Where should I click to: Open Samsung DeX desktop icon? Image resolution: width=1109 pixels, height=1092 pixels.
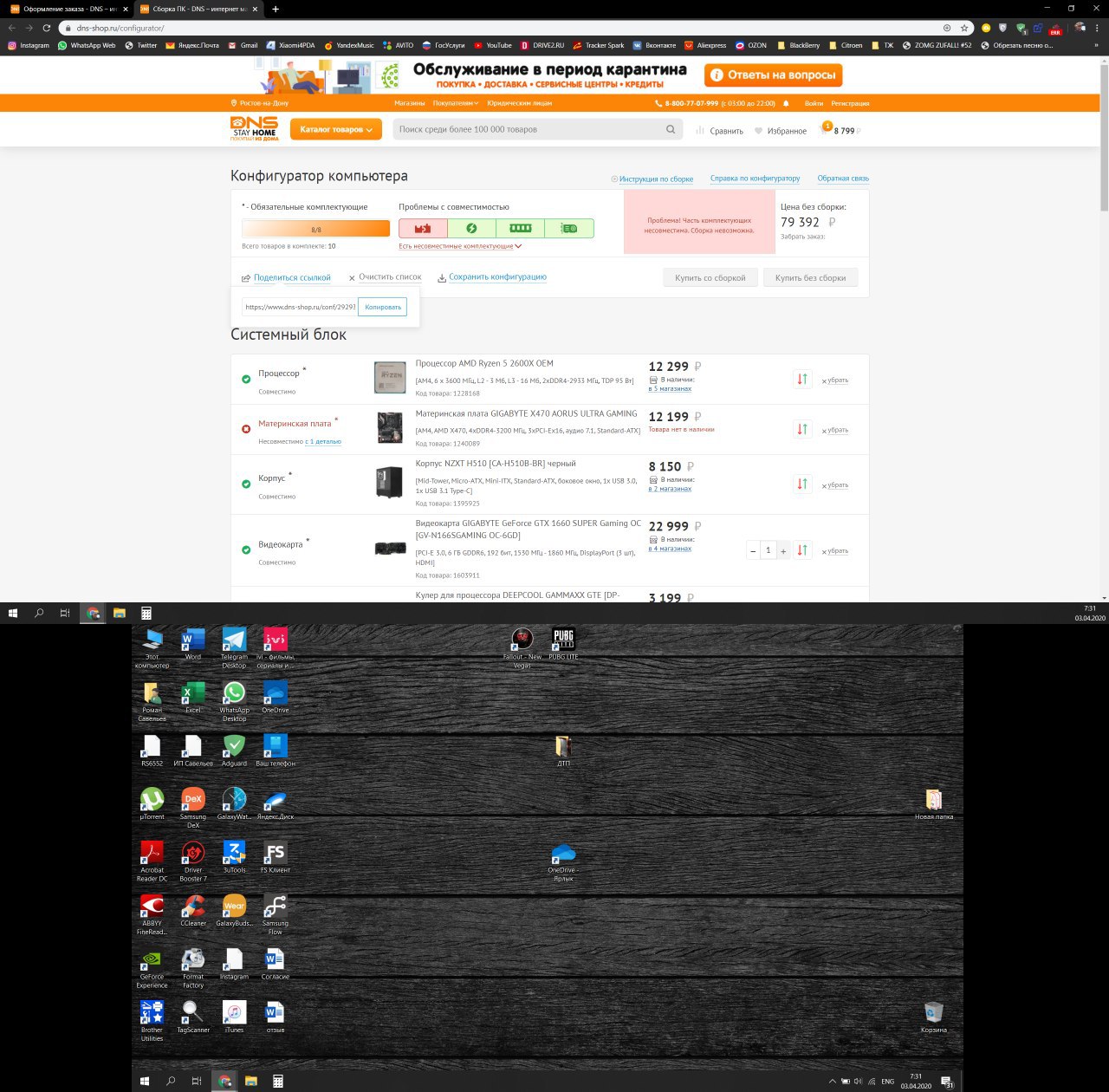(193, 808)
